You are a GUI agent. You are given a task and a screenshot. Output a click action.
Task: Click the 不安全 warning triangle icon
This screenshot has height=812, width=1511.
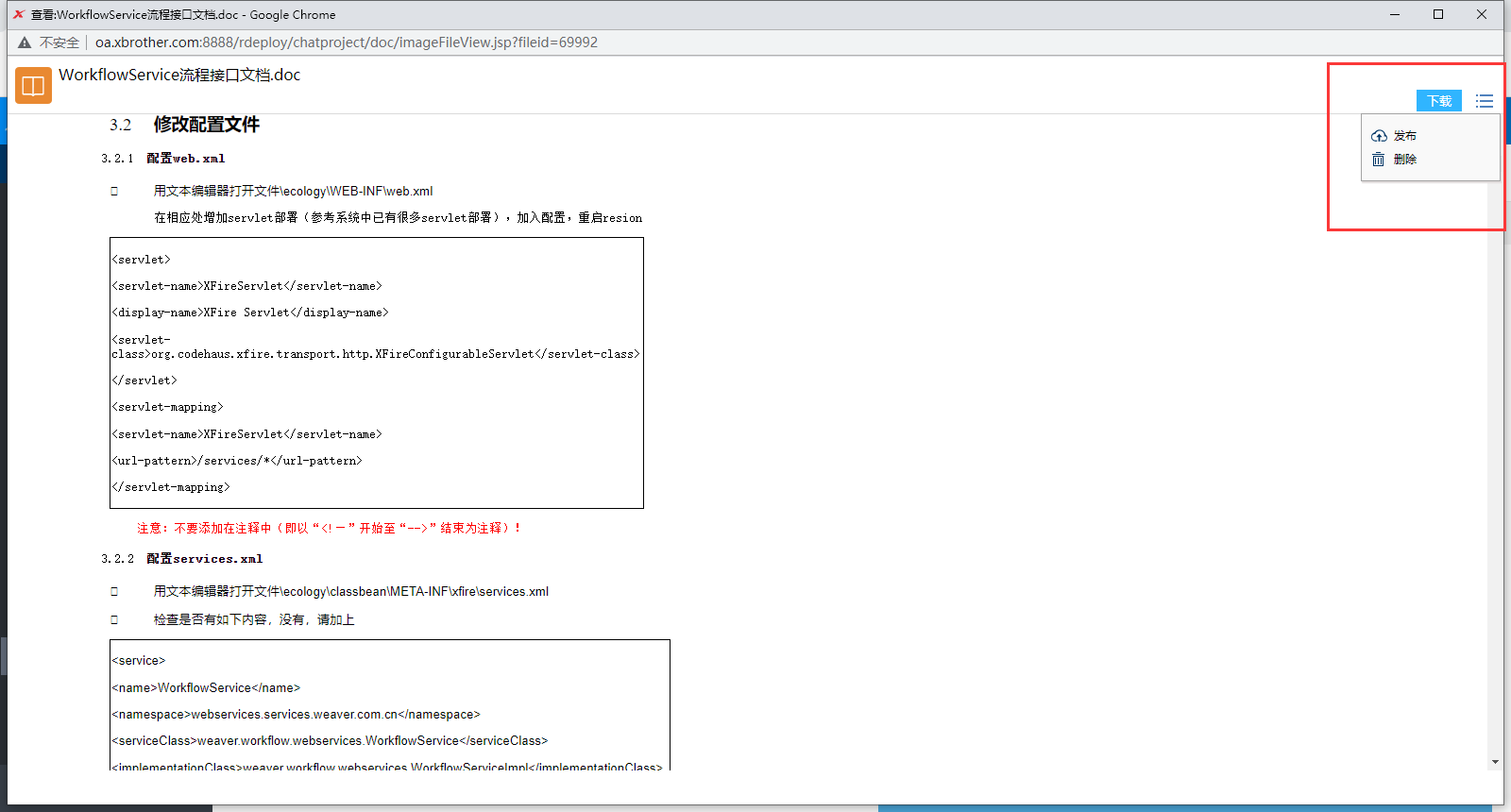25,42
